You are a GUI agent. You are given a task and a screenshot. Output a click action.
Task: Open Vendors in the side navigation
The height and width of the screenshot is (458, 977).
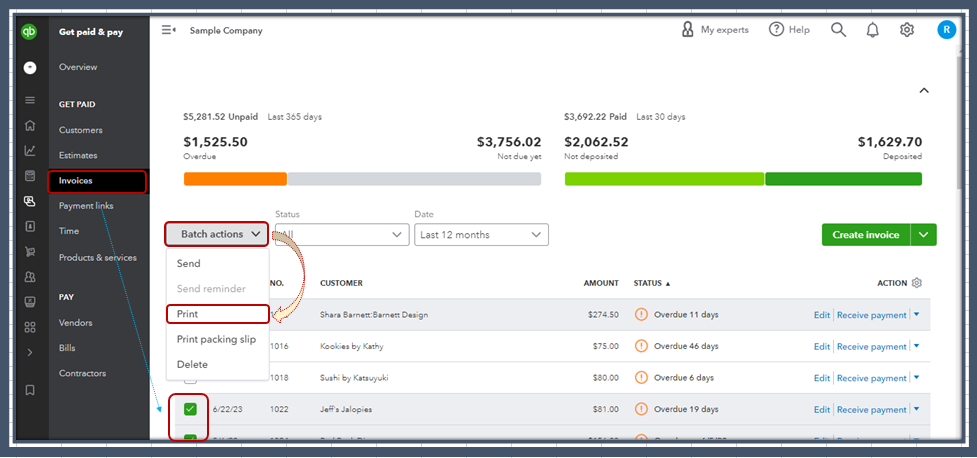(x=75, y=323)
